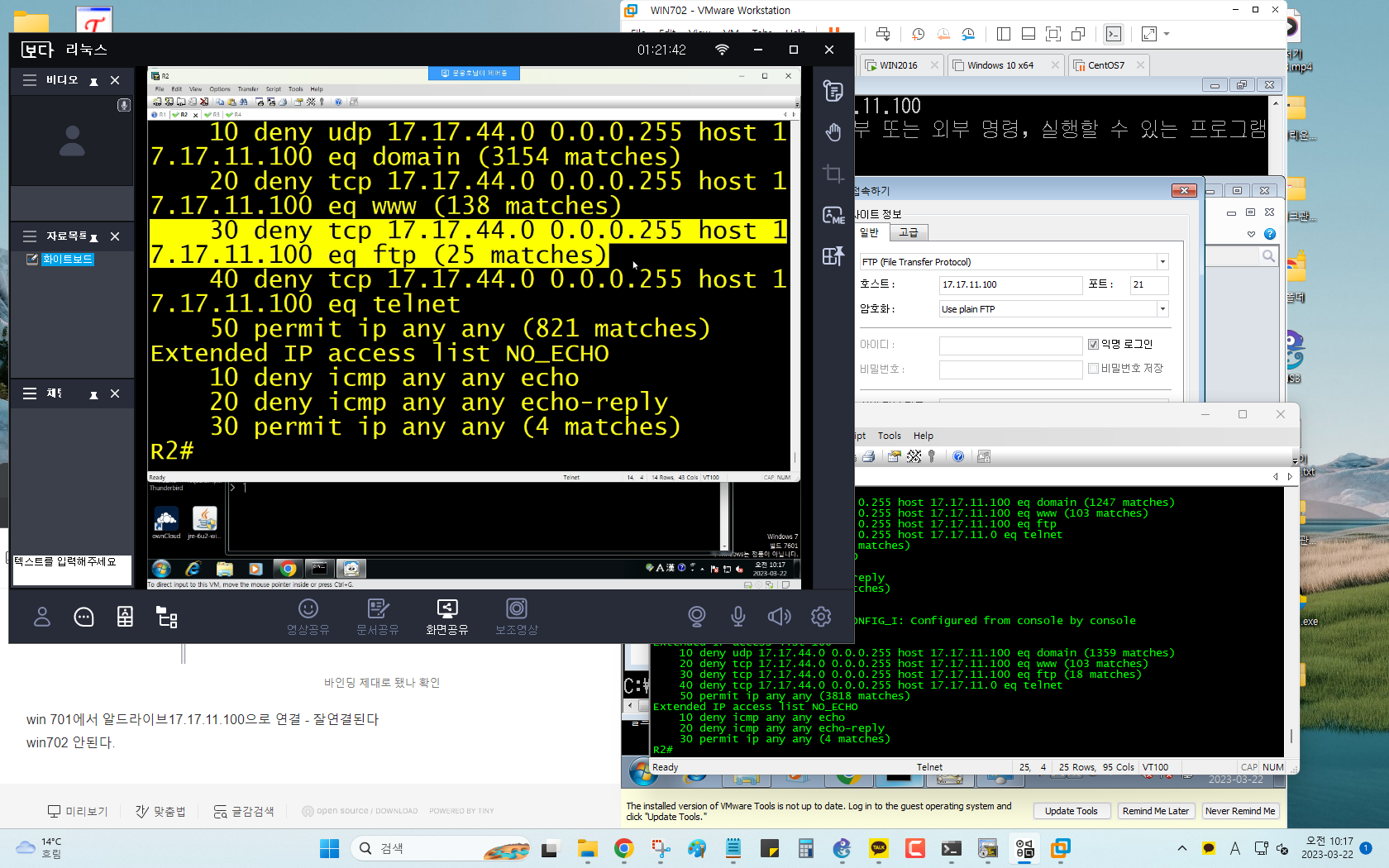The image size is (1389, 868).
Task: Select the crop capture tool
Action: tap(833, 174)
